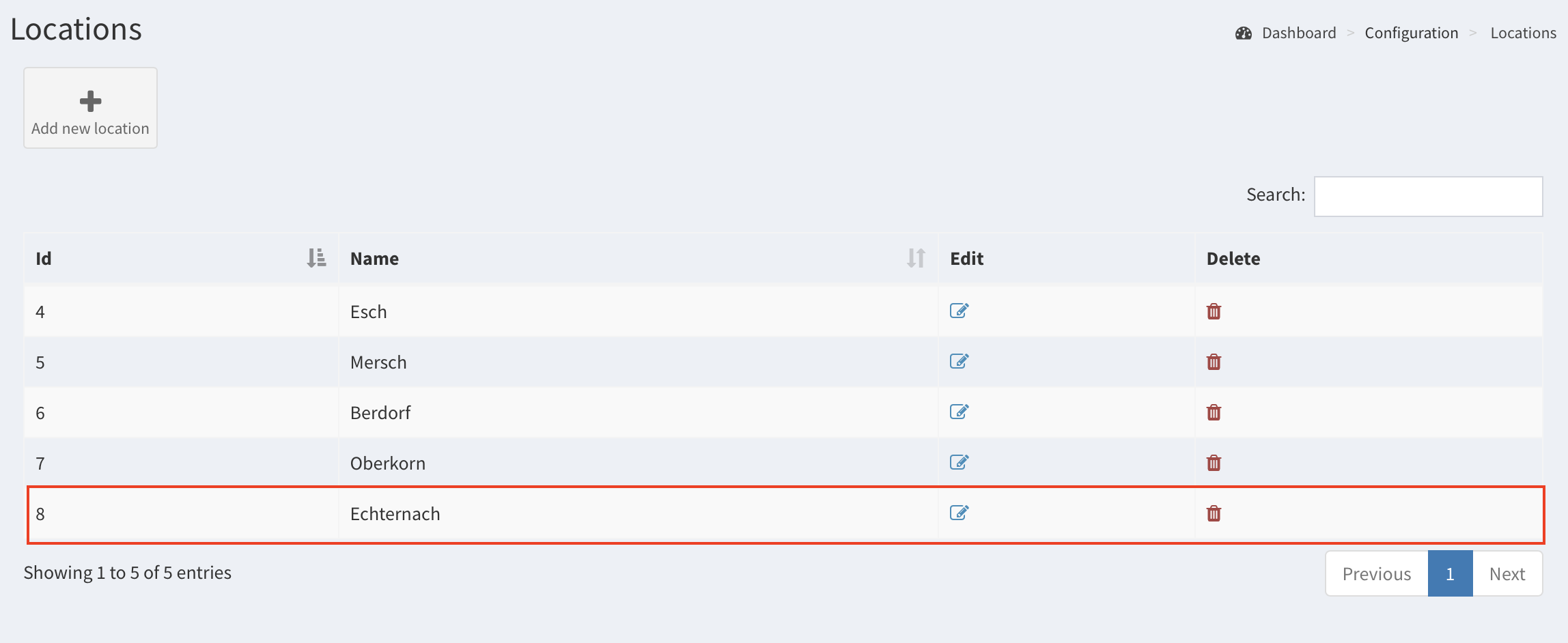Delete the Berdorf entry
Image resolution: width=1568 pixels, height=643 pixels.
(1214, 413)
